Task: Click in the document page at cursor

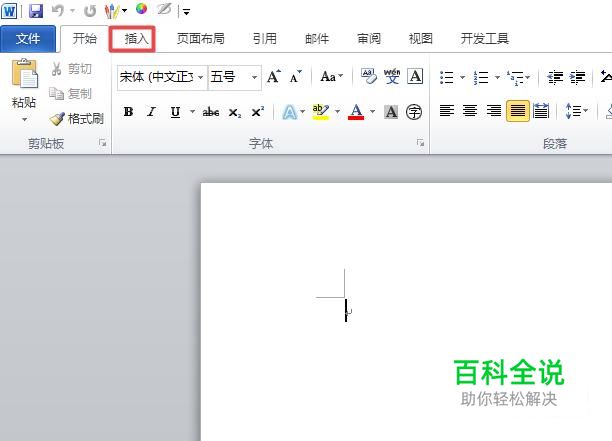Action: point(346,310)
